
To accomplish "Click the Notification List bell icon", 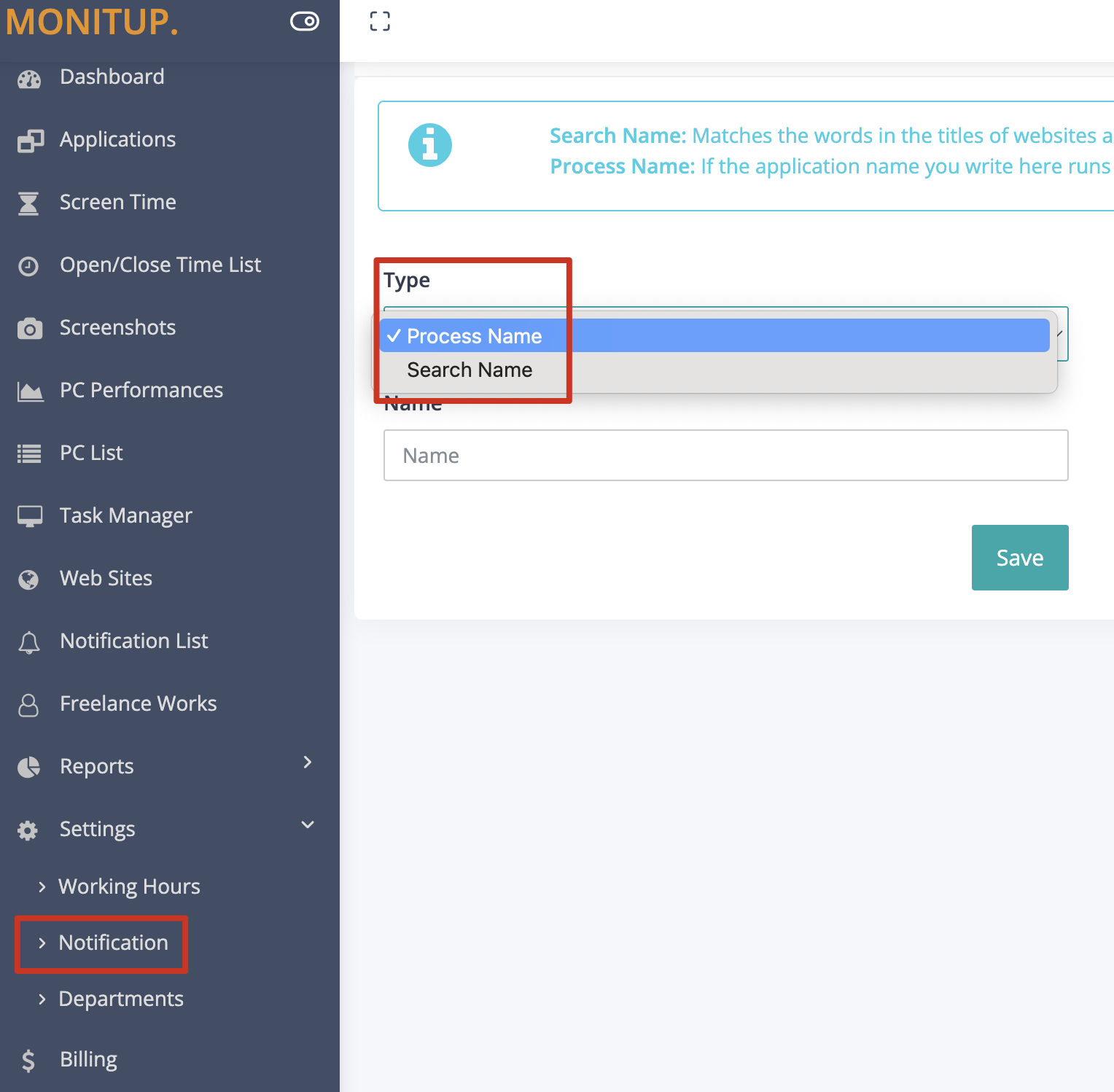I will coord(29,642).
